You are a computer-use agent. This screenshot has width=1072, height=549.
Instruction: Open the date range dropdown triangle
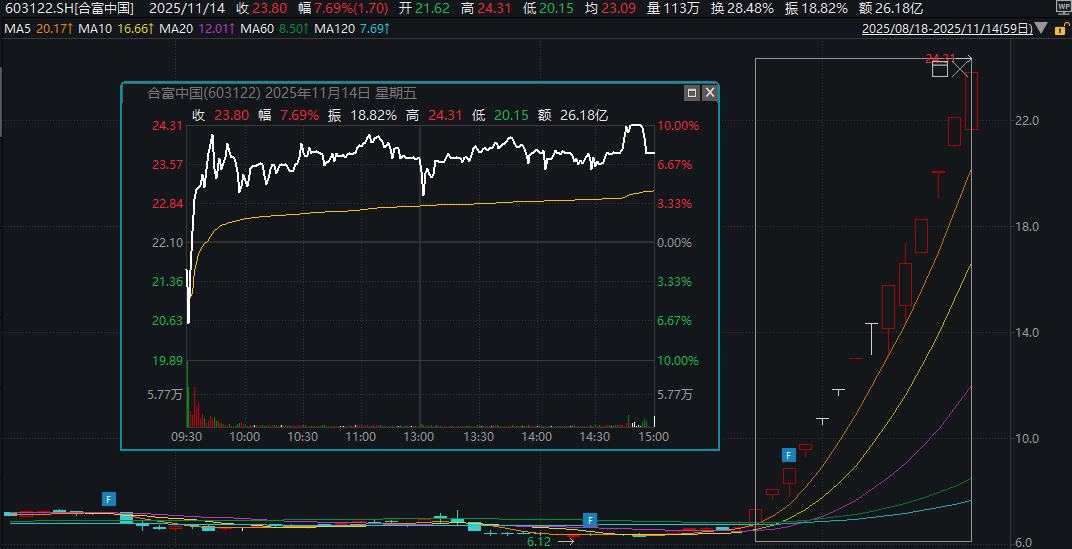click(x=1043, y=30)
